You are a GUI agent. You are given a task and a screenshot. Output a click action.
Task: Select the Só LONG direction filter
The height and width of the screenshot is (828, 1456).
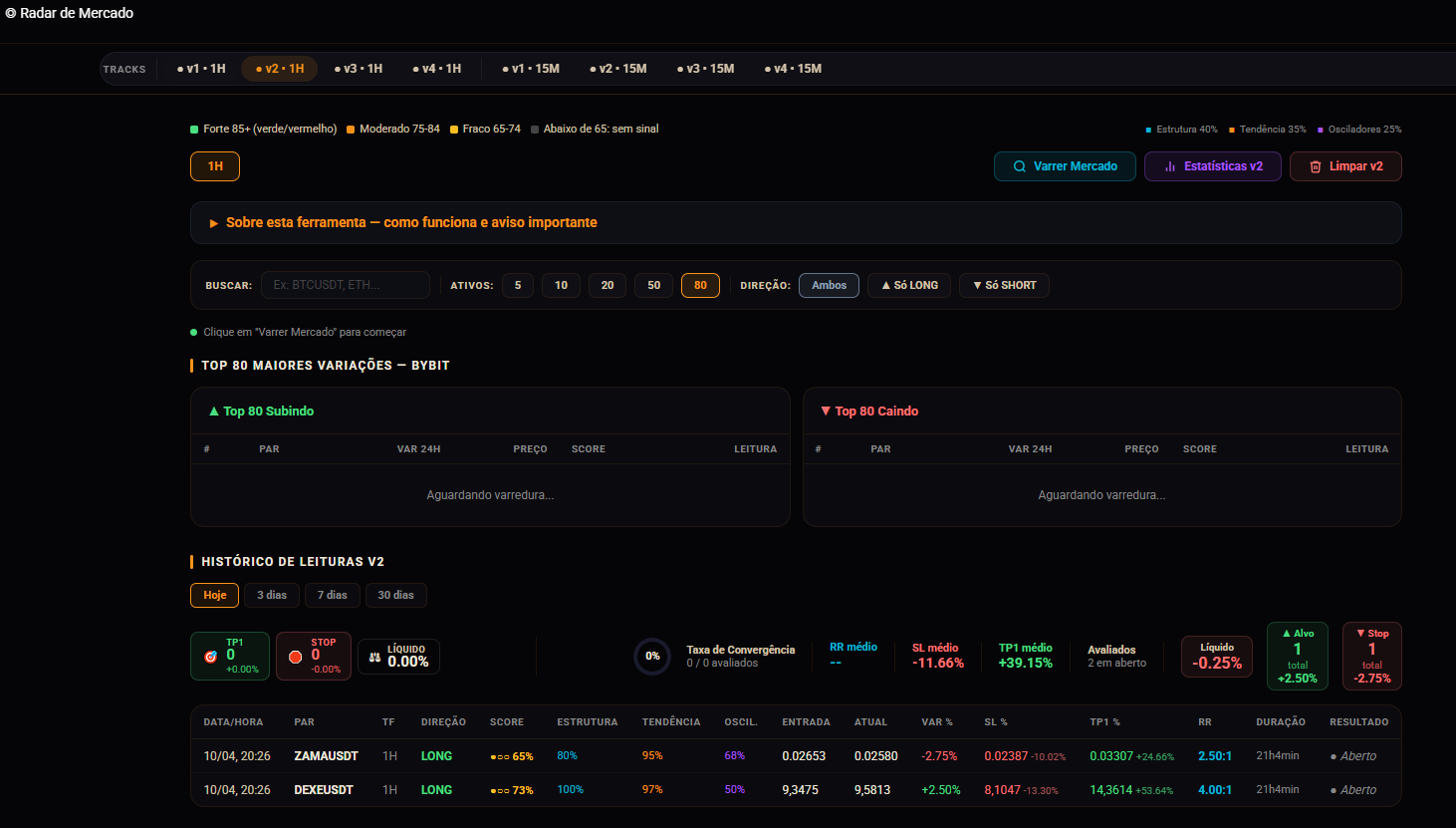(909, 285)
